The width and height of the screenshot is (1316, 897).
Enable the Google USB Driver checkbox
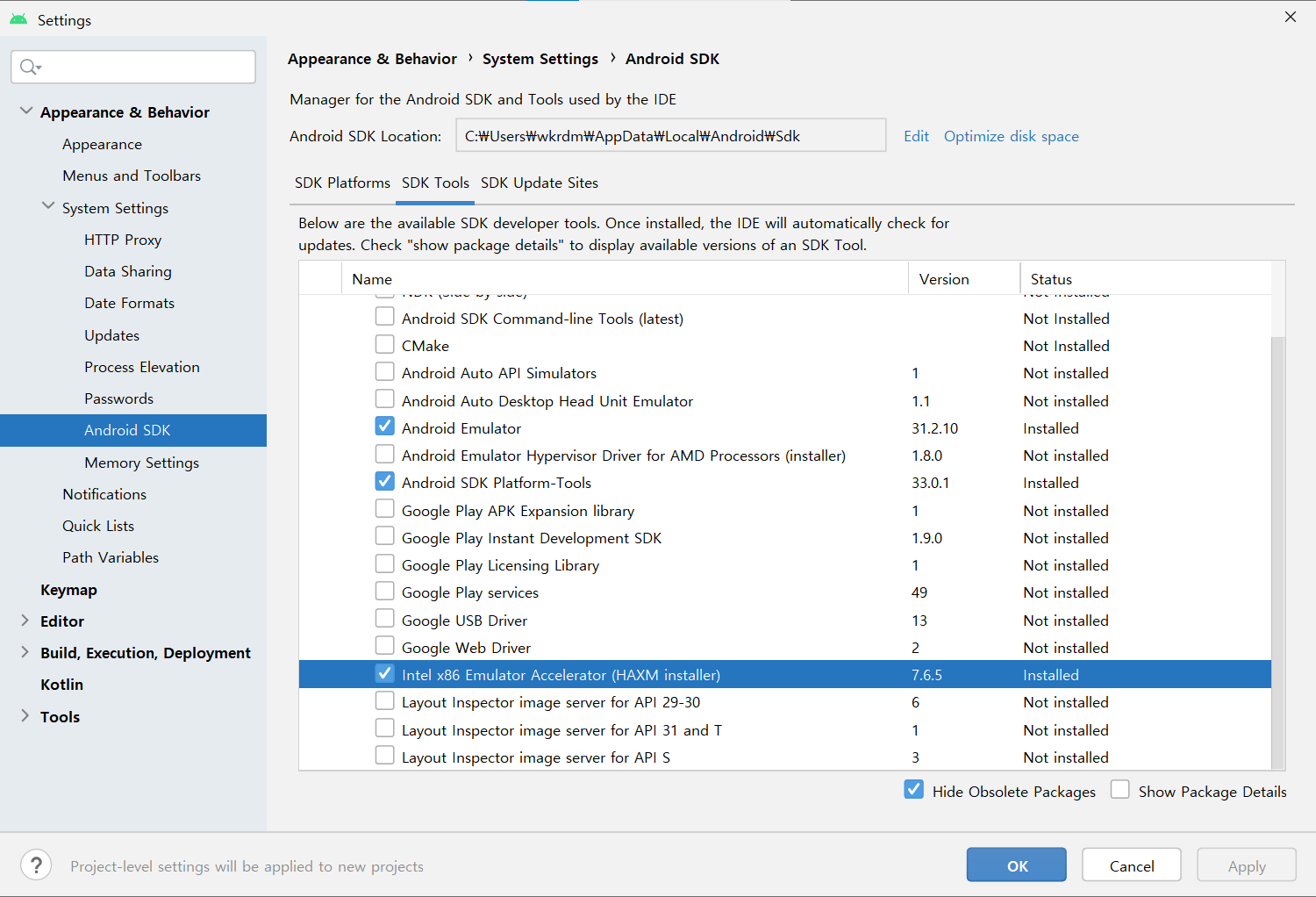384,619
